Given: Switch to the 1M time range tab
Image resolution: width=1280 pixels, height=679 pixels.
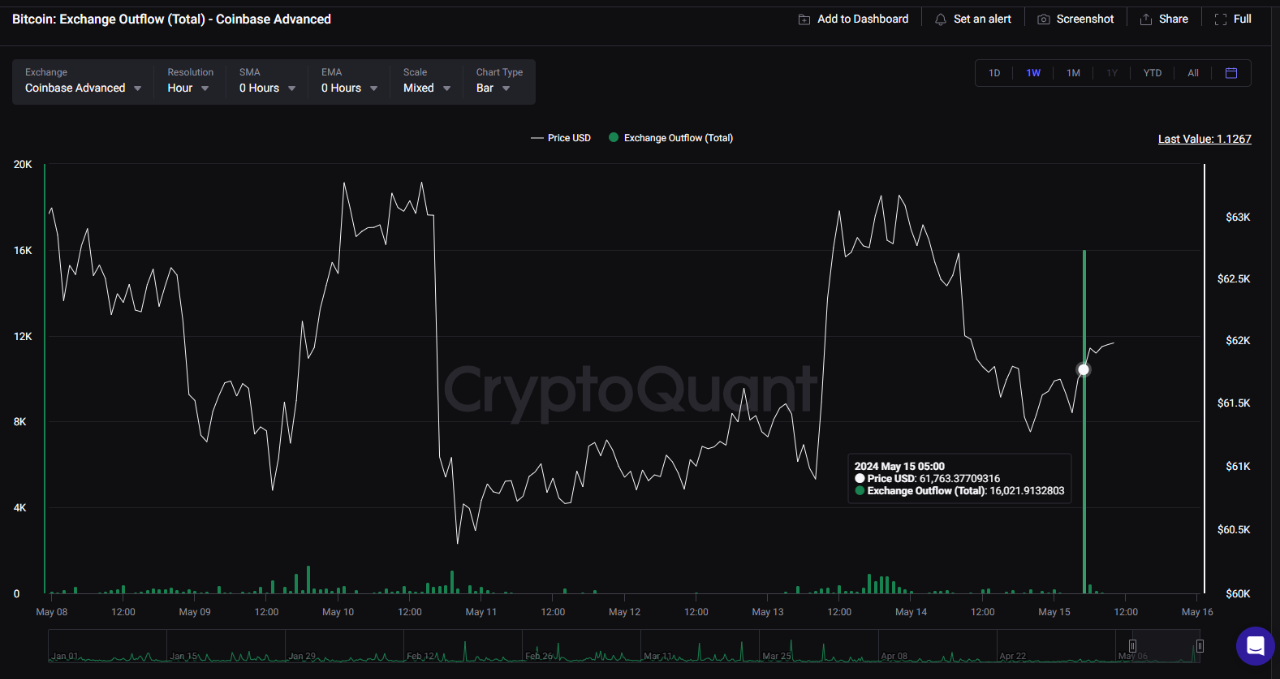Looking at the screenshot, I should click(1073, 72).
